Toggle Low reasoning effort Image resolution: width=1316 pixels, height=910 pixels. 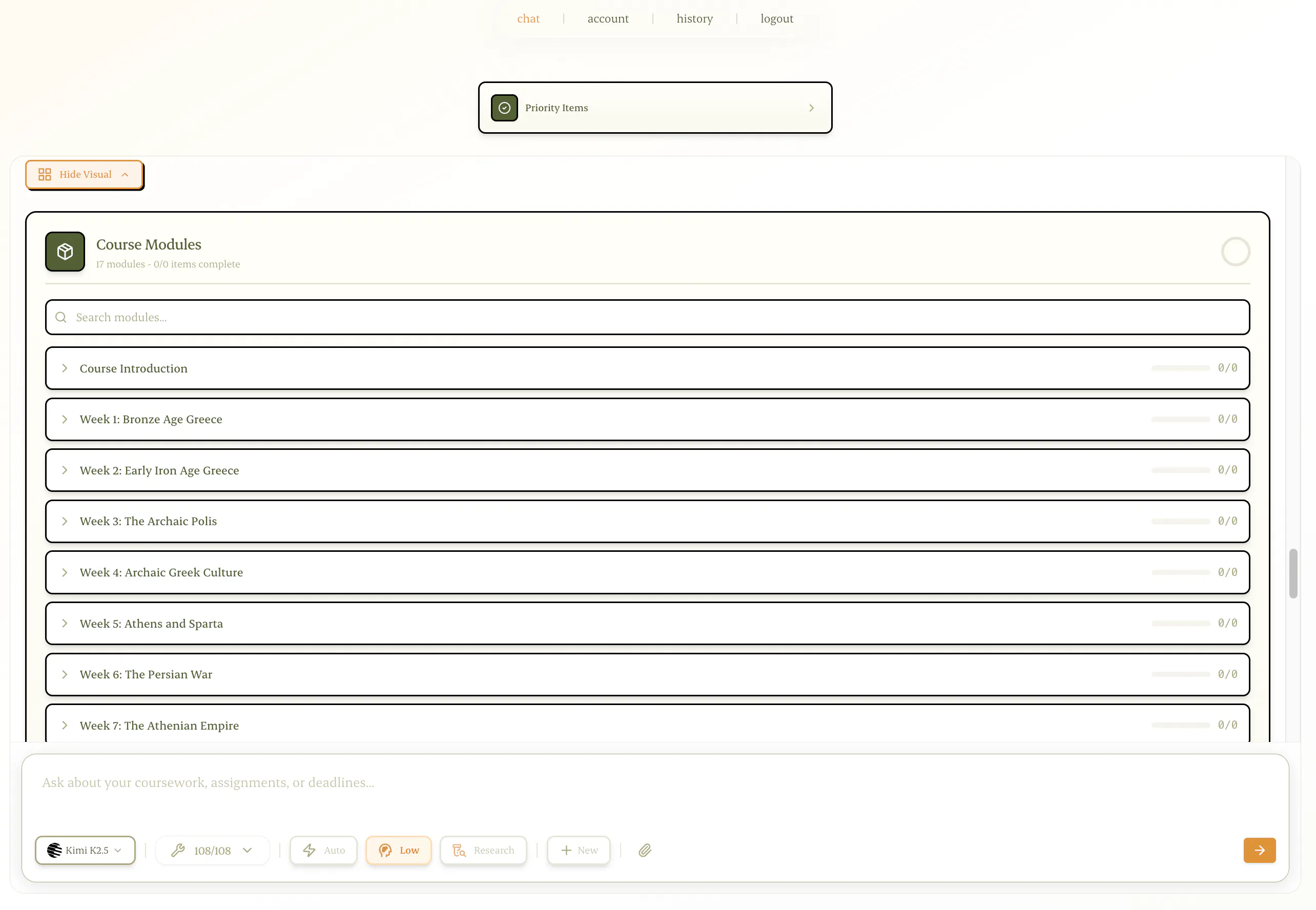[x=399, y=850]
